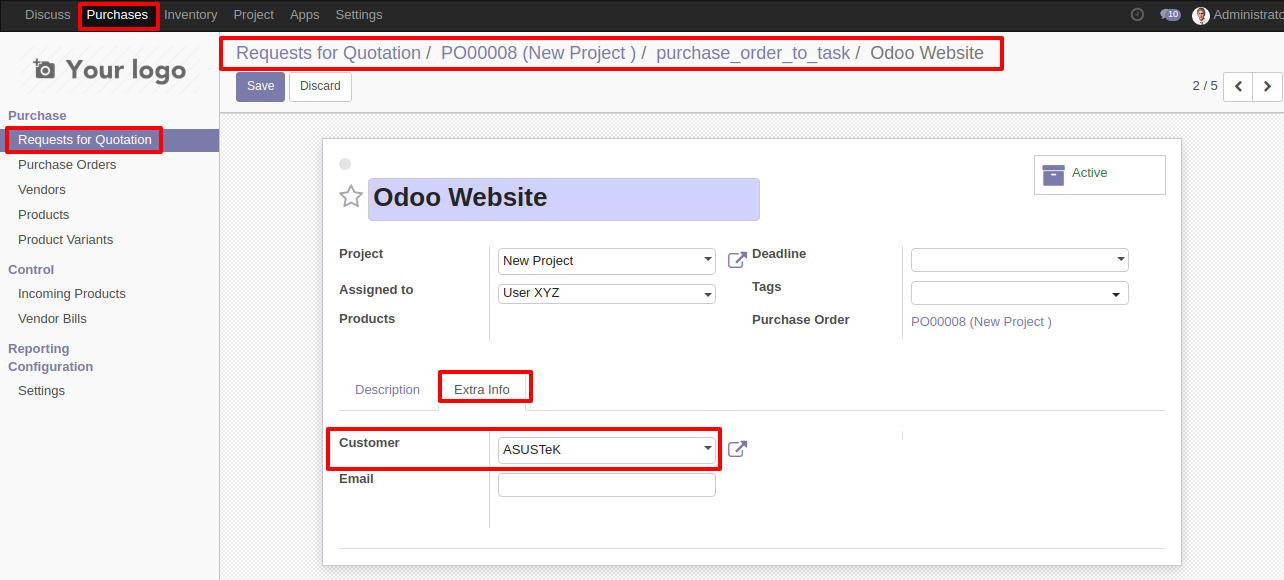The height and width of the screenshot is (580, 1284).
Task: Open external link icon next to Project field
Action: [737, 260]
